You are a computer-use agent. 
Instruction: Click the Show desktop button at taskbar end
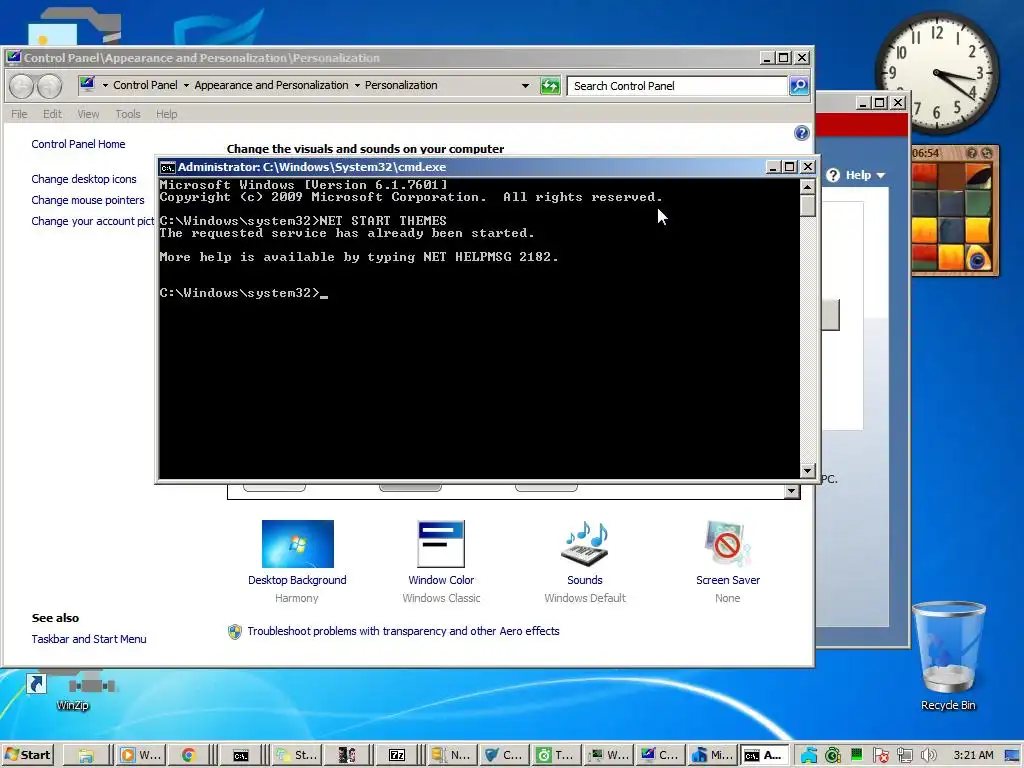click(x=1012, y=756)
